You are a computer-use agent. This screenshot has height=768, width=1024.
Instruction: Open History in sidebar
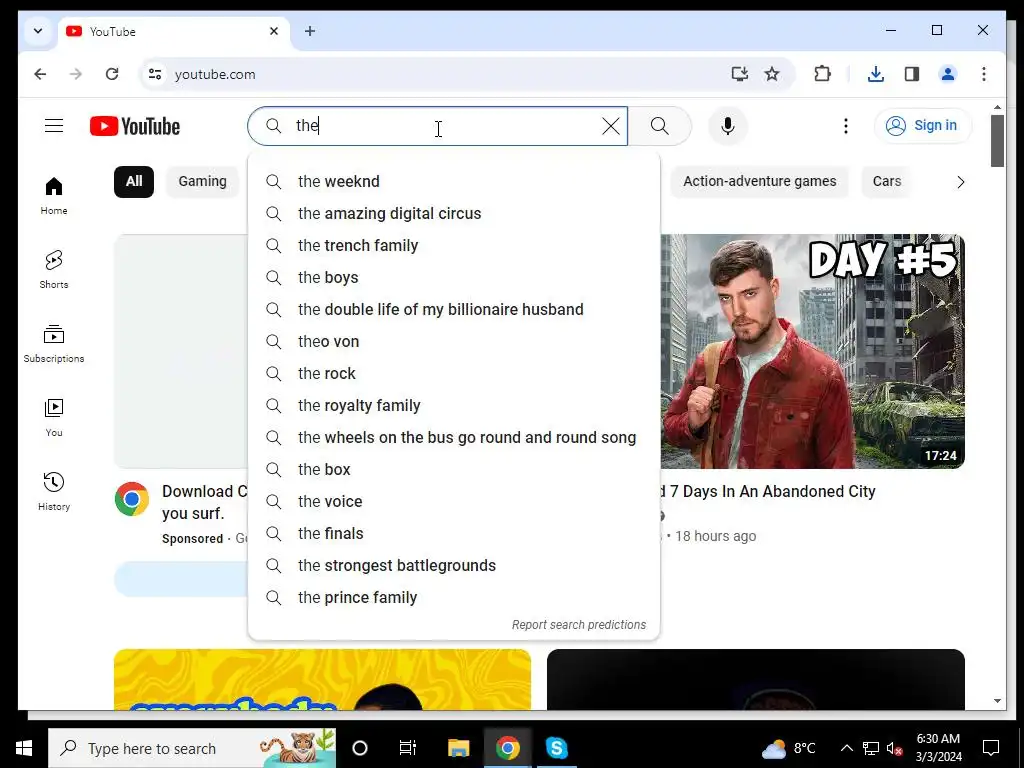click(x=54, y=491)
